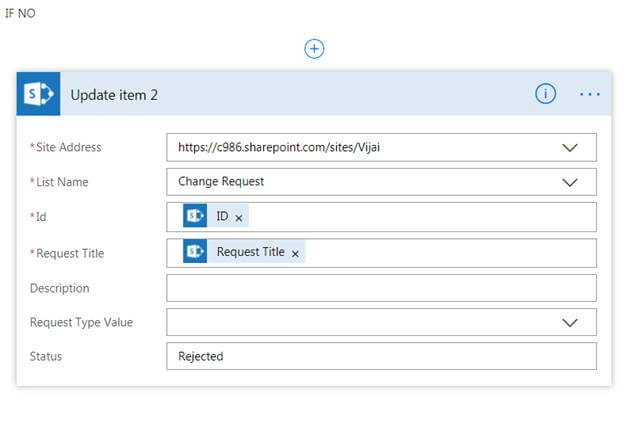
Task: Expand the Site Address dropdown arrow
Action: (x=570, y=148)
